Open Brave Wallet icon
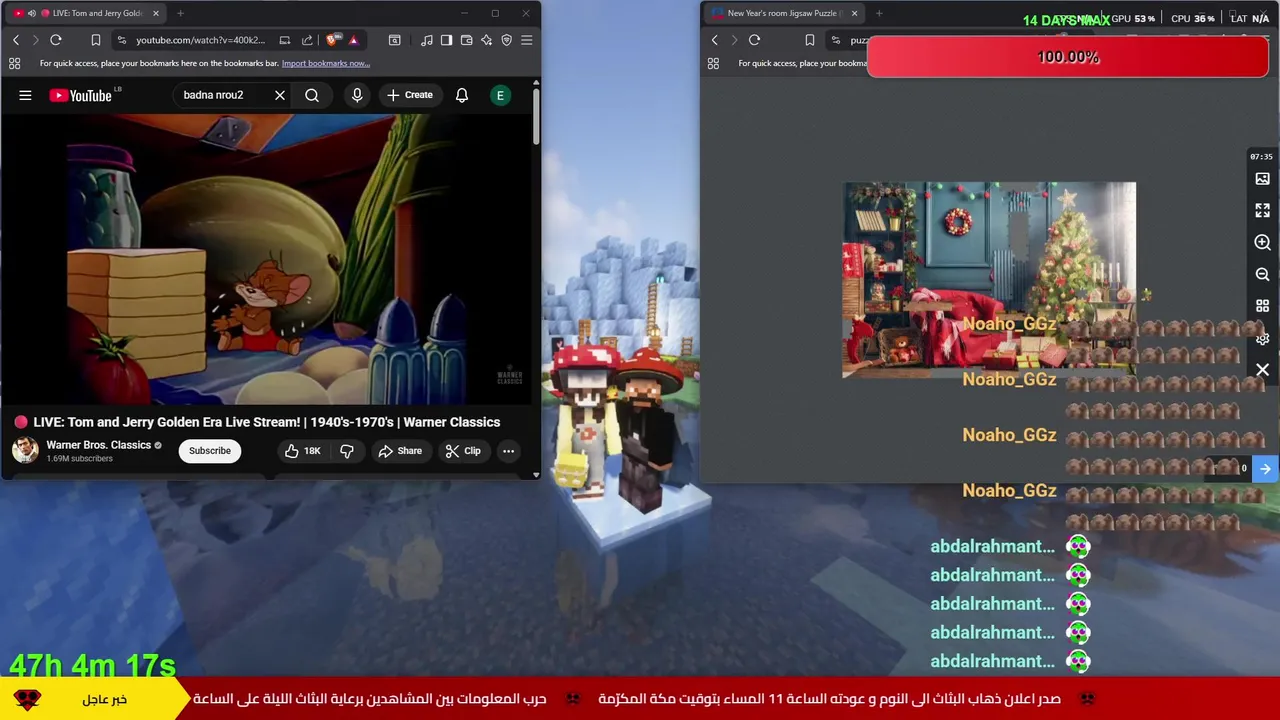 point(466,40)
